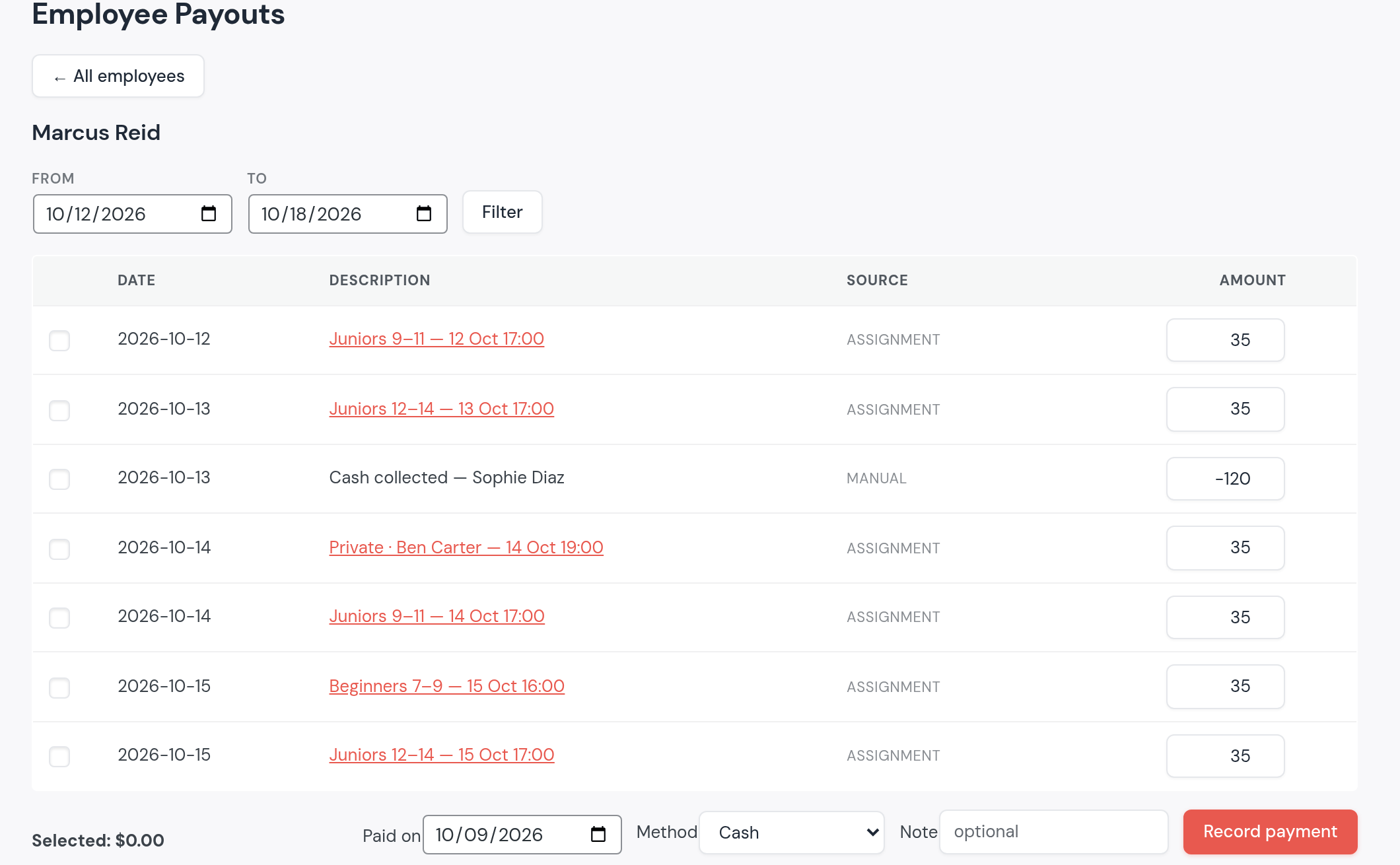Click the SOURCE column header
1400x865 pixels.
877,280
